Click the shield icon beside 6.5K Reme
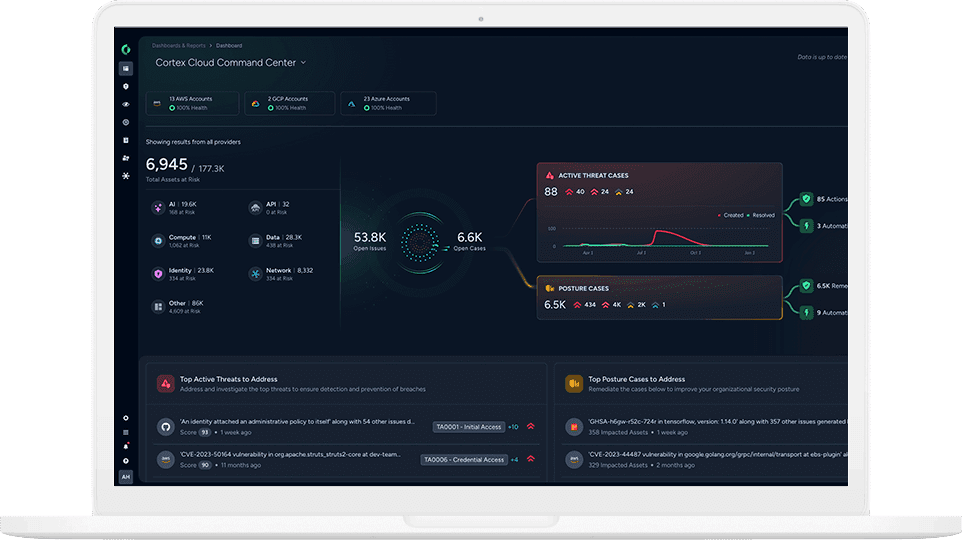This screenshot has height=540, width=962. [x=807, y=286]
